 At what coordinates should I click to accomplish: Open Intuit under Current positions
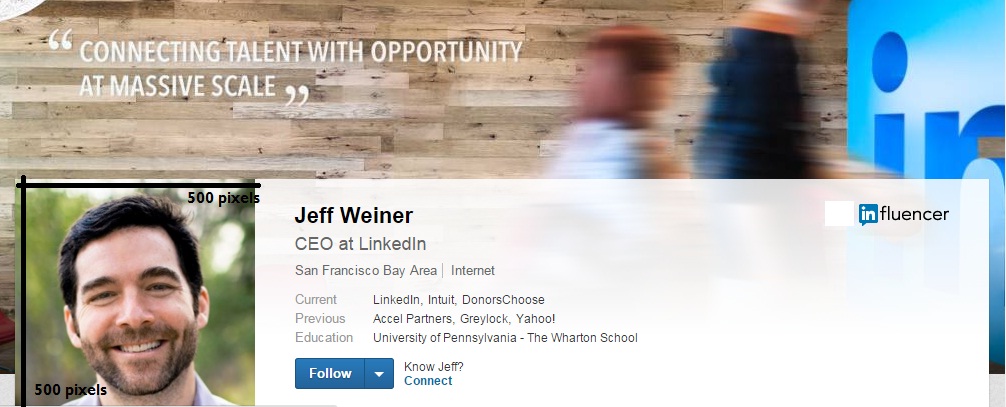pyautogui.click(x=441, y=300)
